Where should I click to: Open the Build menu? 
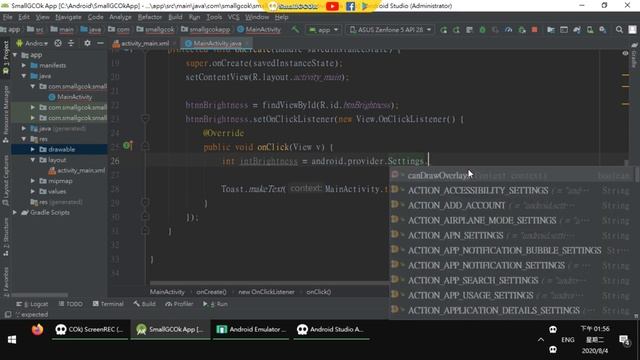point(175,17)
